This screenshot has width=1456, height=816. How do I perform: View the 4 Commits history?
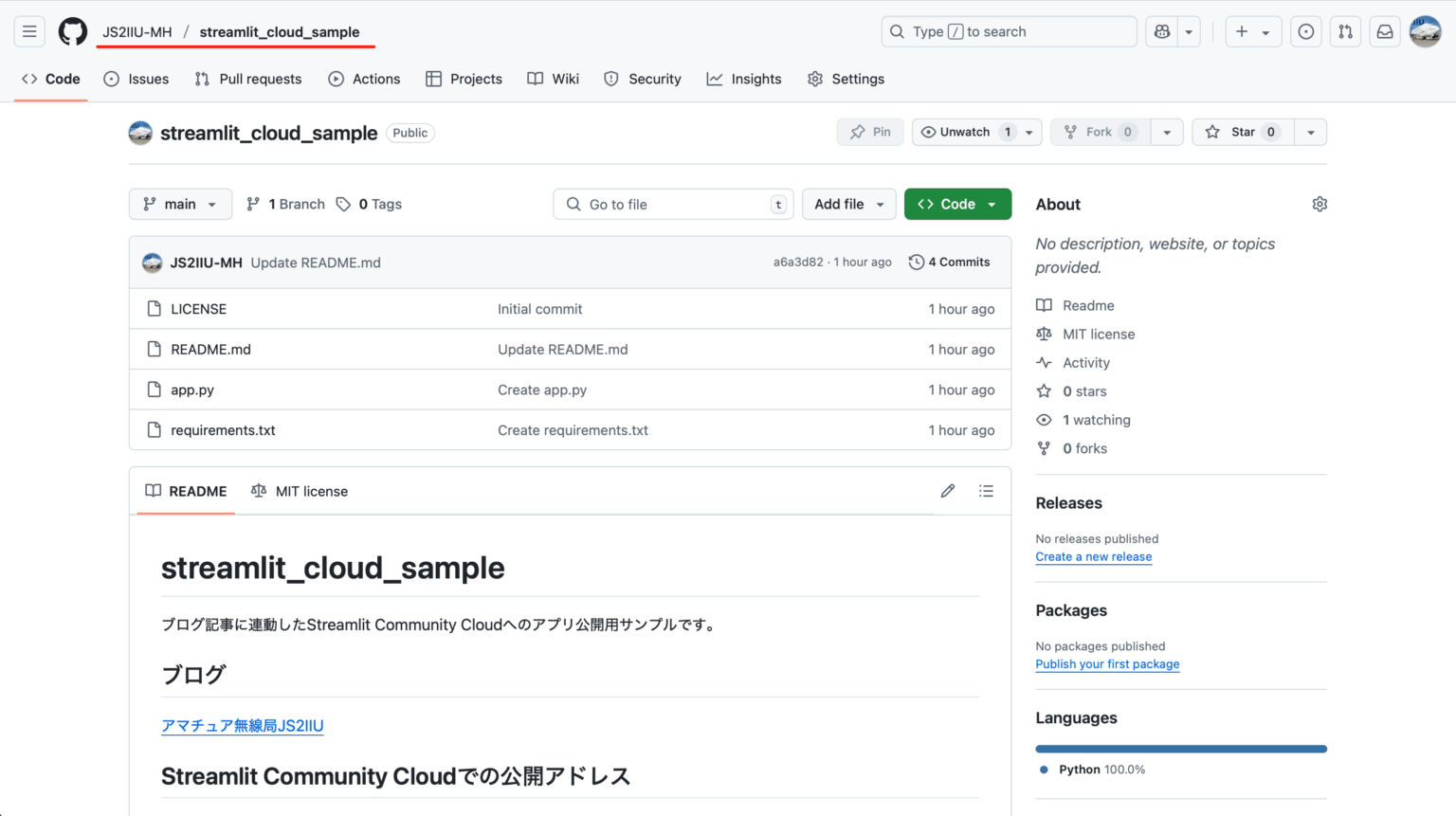949,262
